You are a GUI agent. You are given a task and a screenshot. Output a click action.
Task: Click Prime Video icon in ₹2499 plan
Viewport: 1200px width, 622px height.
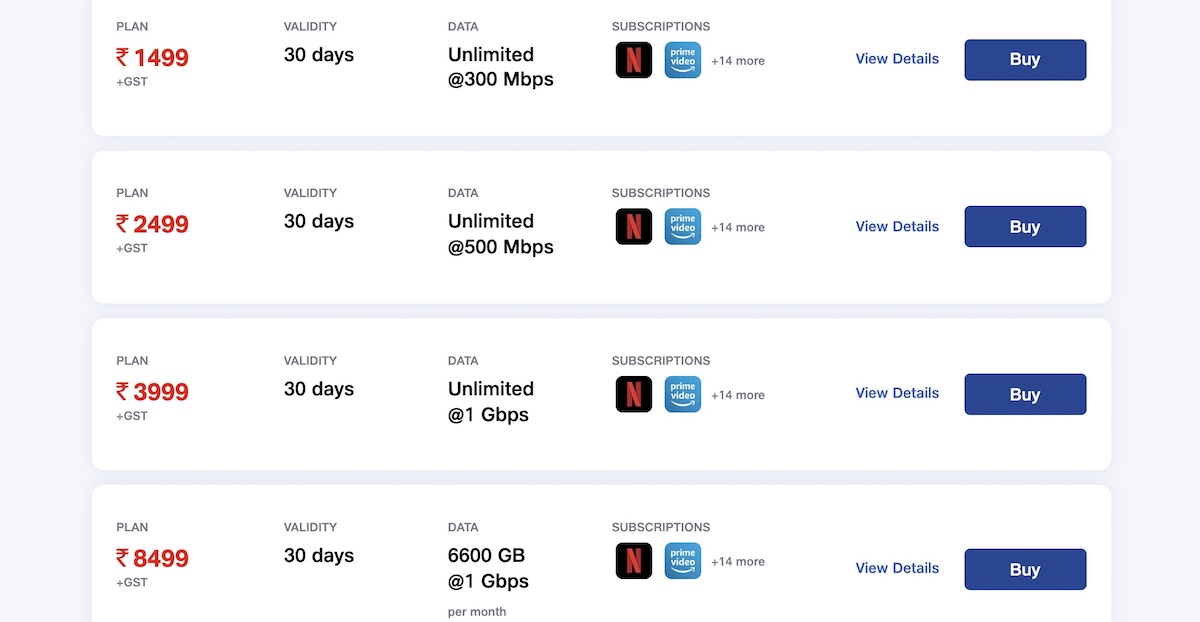point(683,227)
